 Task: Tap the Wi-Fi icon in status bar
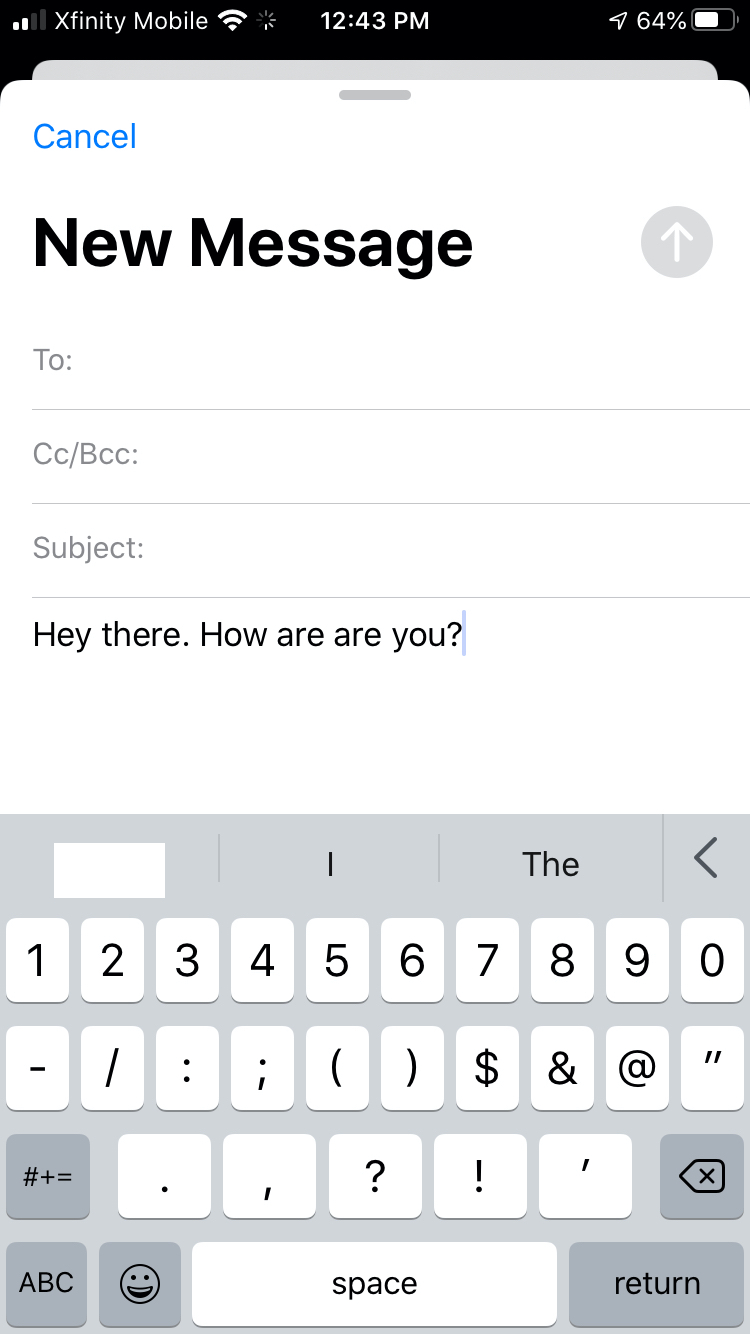pyautogui.click(x=233, y=20)
